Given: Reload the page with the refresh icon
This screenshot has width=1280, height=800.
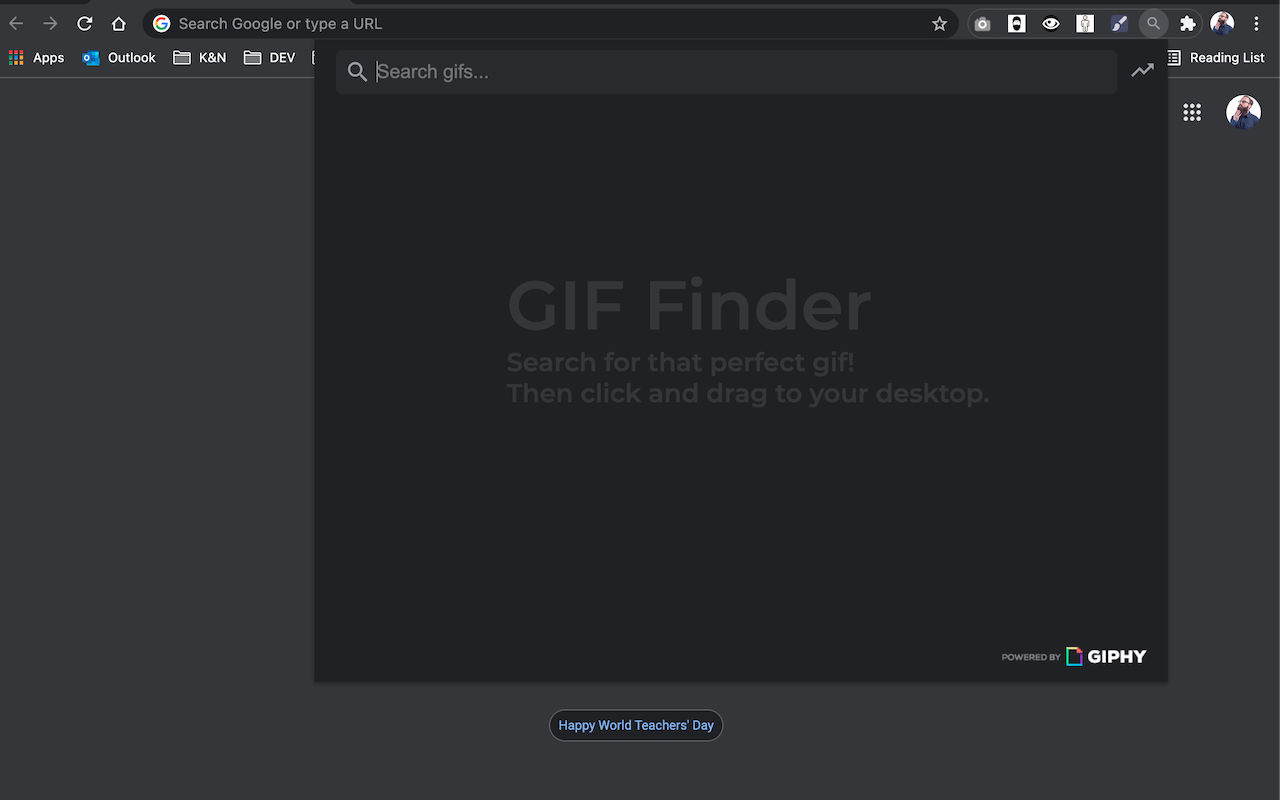Looking at the screenshot, I should tap(85, 23).
